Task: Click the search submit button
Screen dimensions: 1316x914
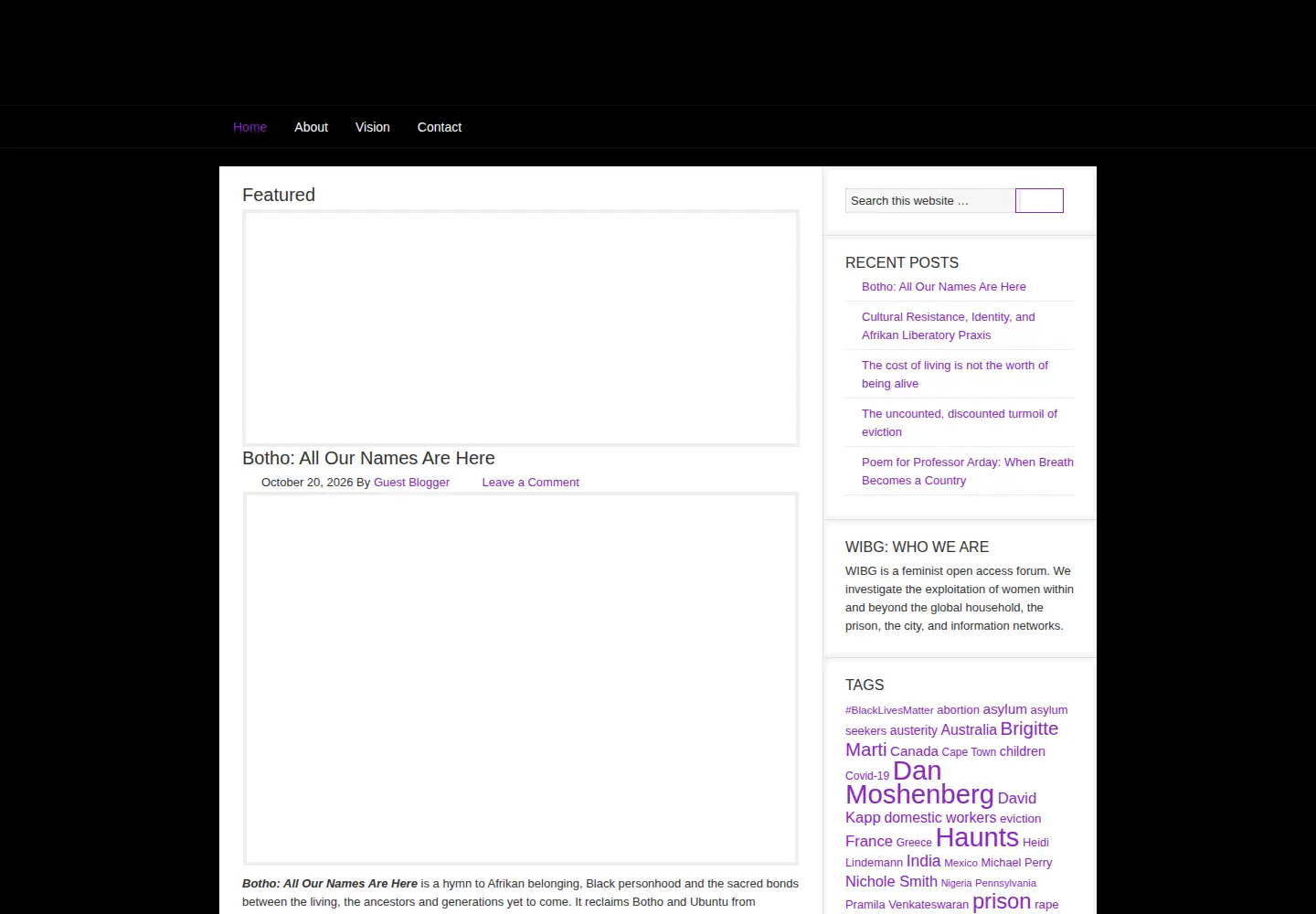Action: click(1039, 200)
